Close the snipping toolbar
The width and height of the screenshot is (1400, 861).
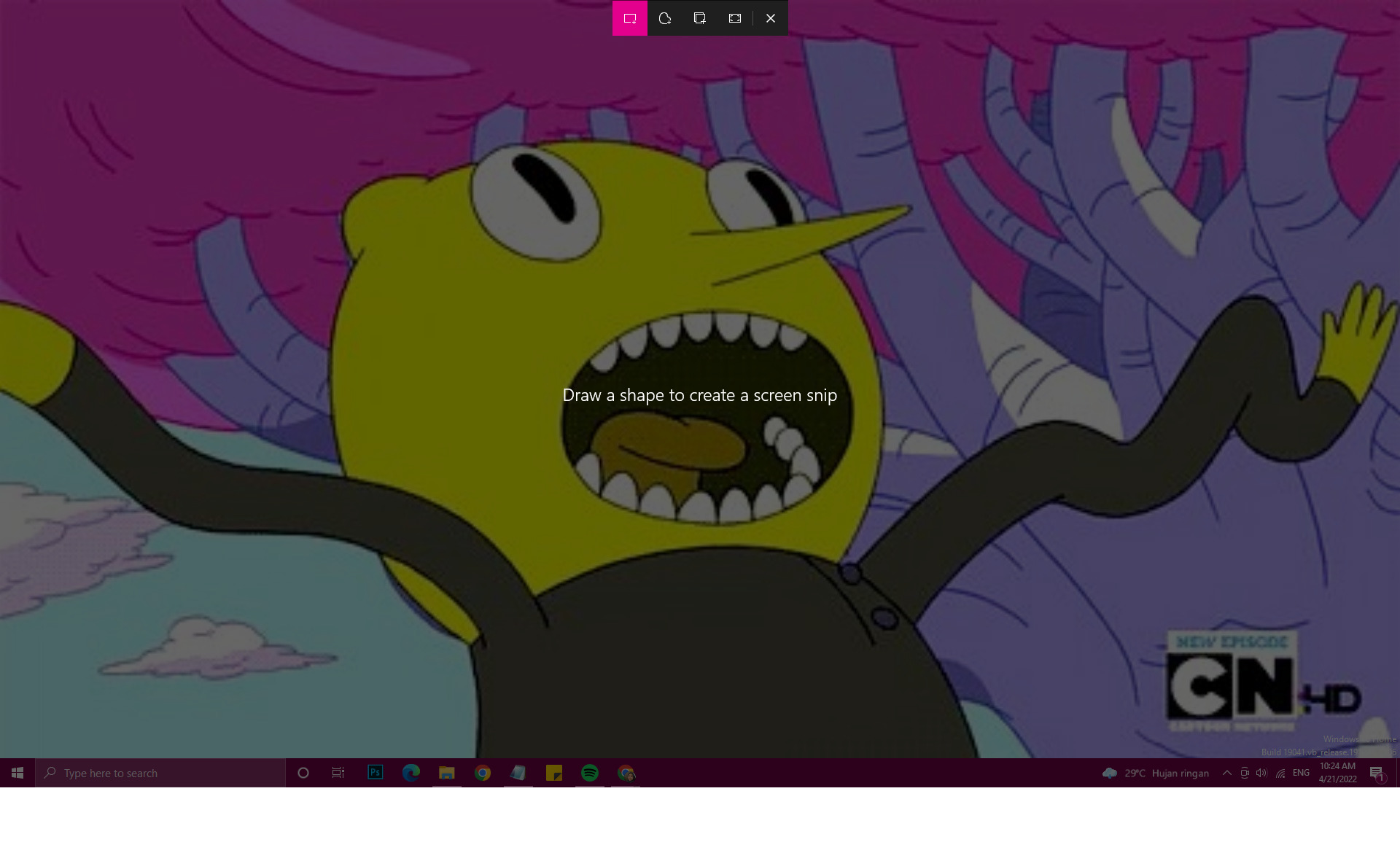771,18
